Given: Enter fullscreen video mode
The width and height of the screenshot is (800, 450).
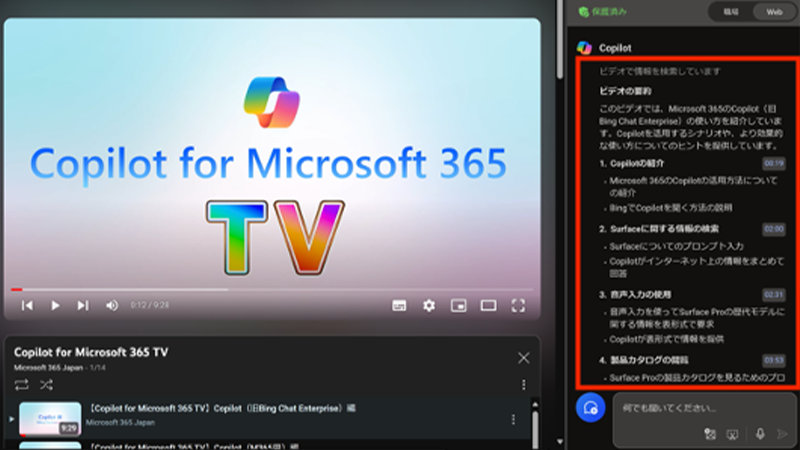Looking at the screenshot, I should coord(518,305).
